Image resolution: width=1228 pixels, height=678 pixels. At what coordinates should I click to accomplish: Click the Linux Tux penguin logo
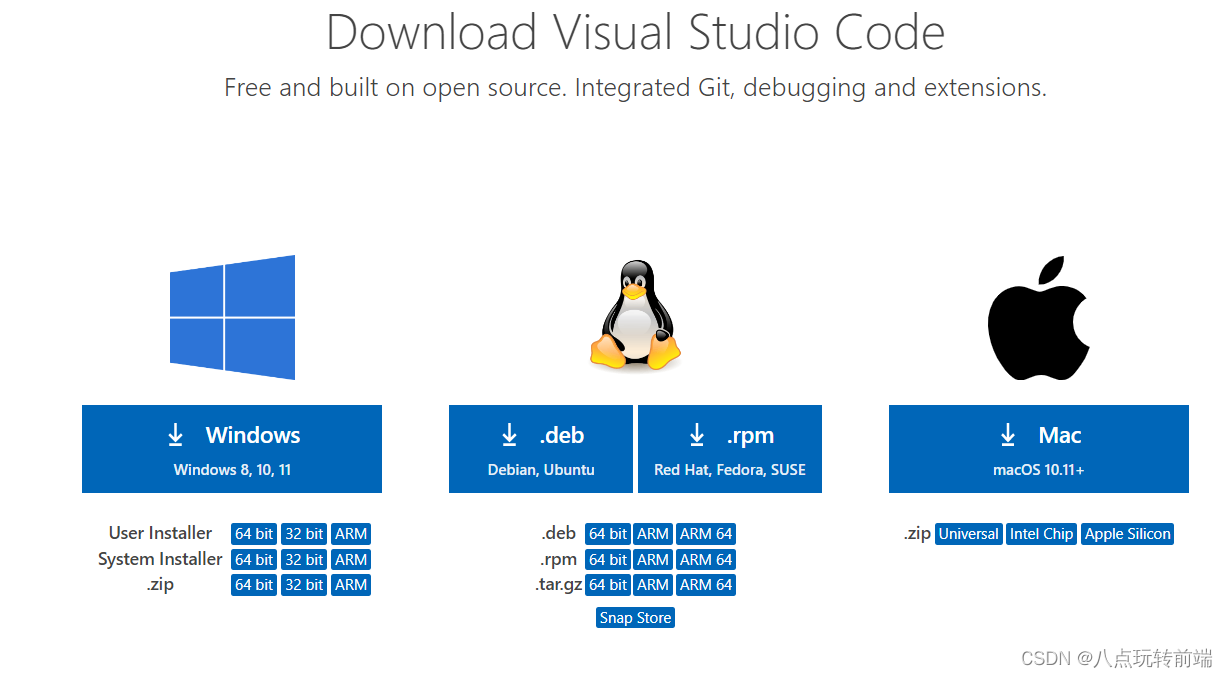[x=635, y=315]
